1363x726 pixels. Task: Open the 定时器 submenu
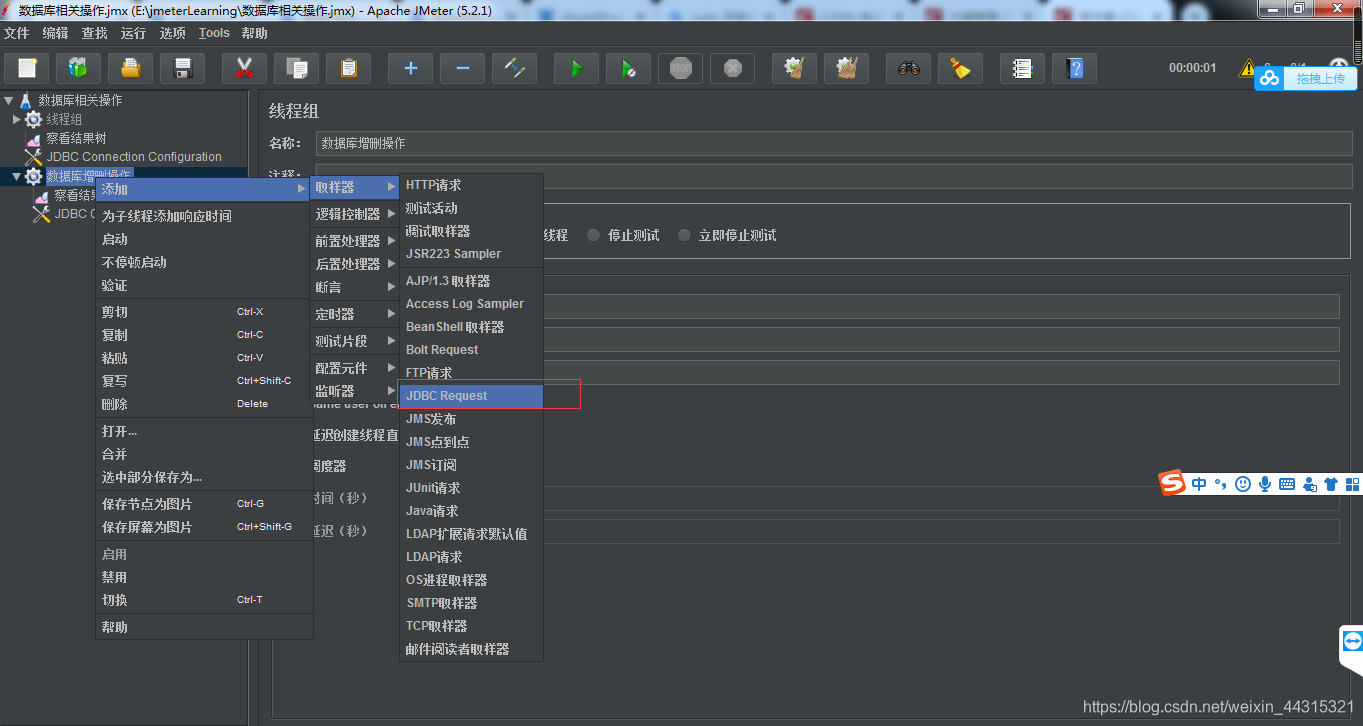355,314
